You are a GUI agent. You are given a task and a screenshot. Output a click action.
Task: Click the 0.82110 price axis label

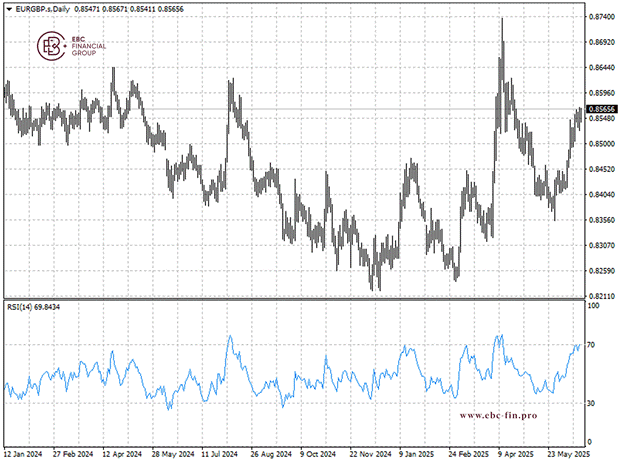click(x=602, y=296)
